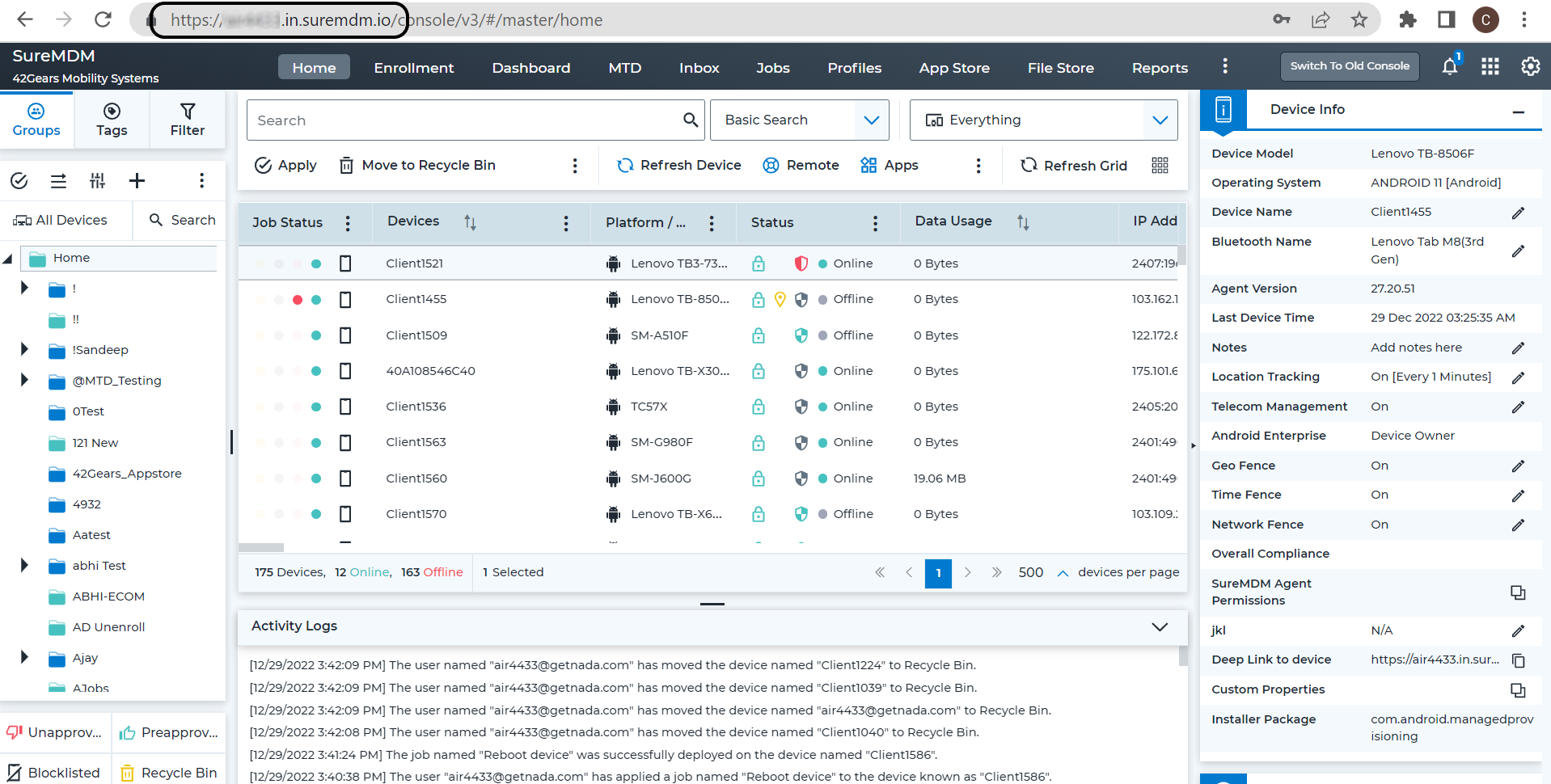Viewport: 1551px width, 784px height.
Task: Click the select-all check icon in groups toolbar
Action: [19, 180]
